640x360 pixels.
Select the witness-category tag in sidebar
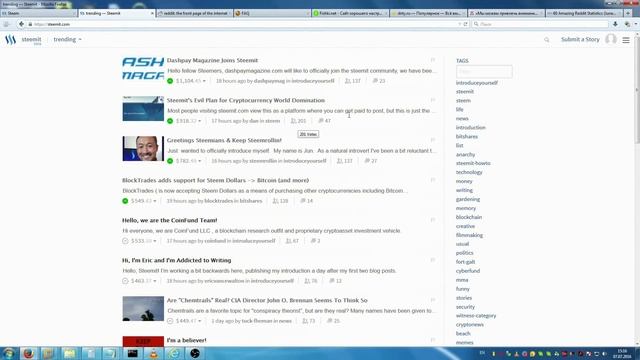pyautogui.click(x=476, y=316)
